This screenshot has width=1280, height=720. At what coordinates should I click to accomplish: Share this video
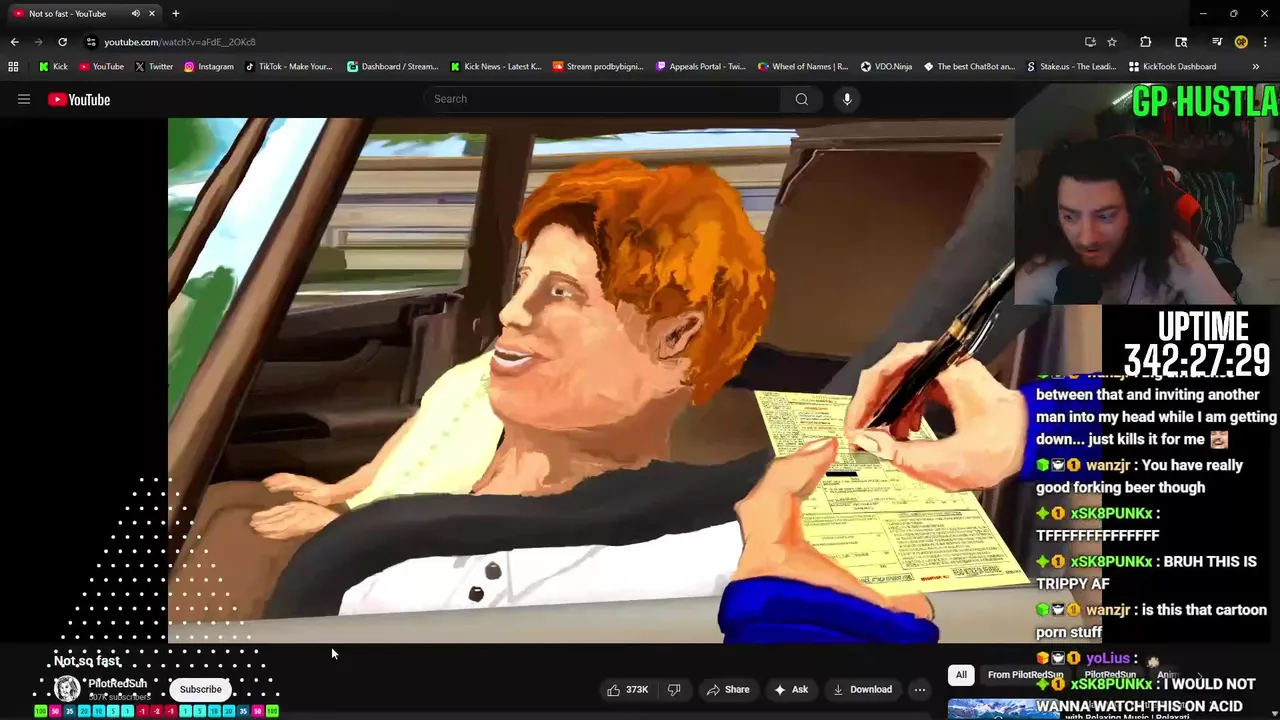point(728,689)
